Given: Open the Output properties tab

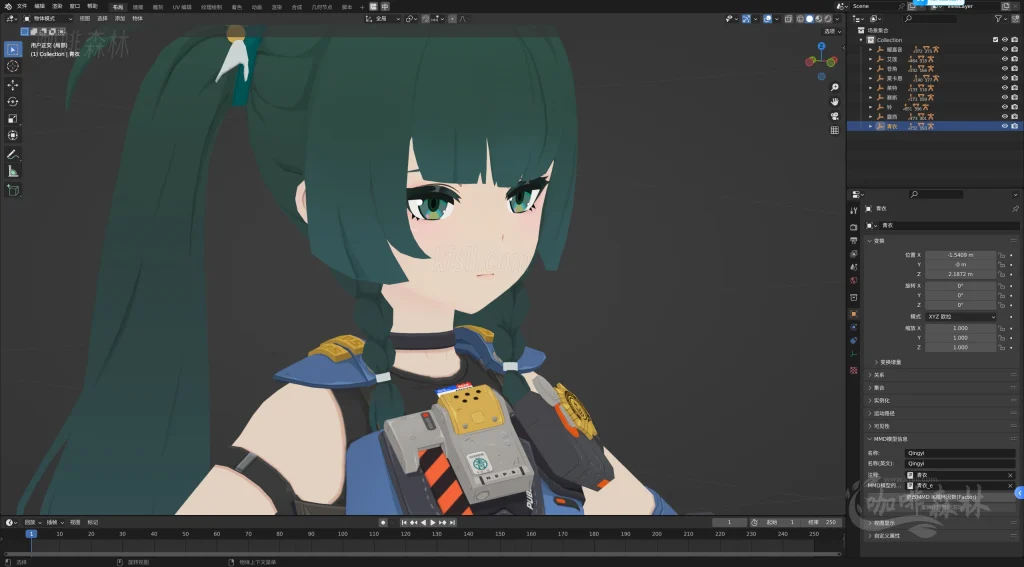Looking at the screenshot, I should pyautogui.click(x=854, y=240).
